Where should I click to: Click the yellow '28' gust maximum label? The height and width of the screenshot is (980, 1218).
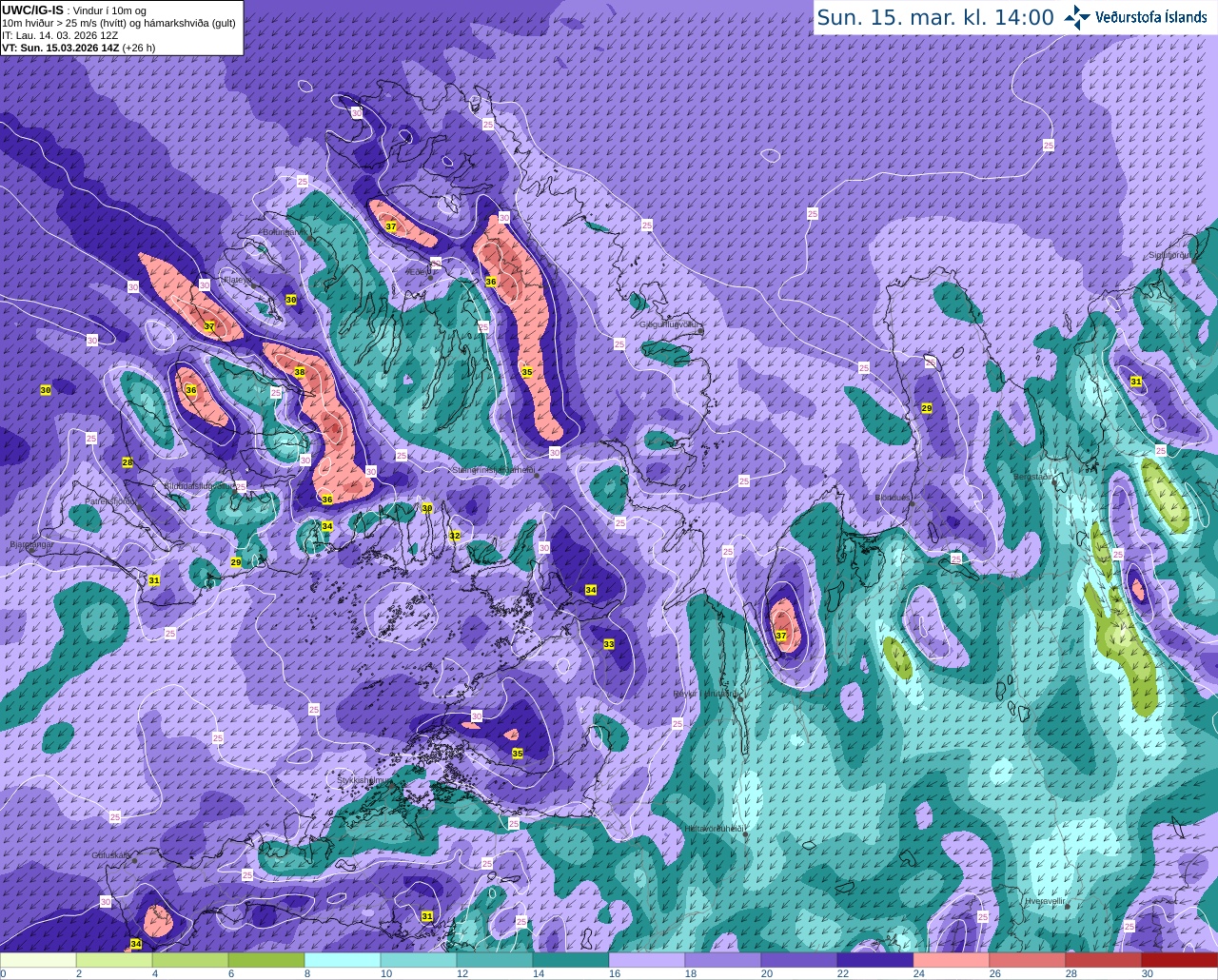tap(128, 462)
